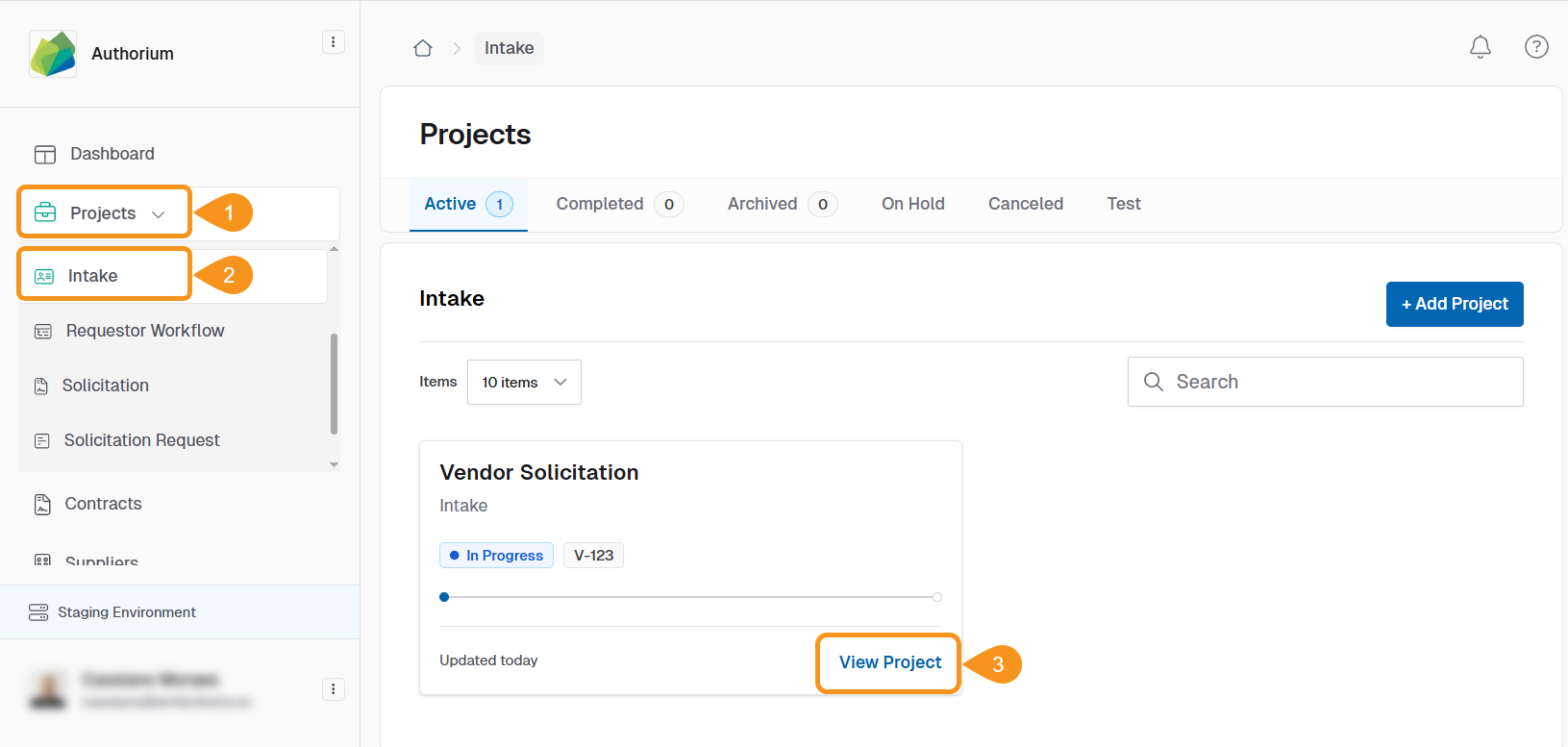The height and width of the screenshot is (747, 1568).
Task: Open notifications bell icon
Action: (1480, 47)
